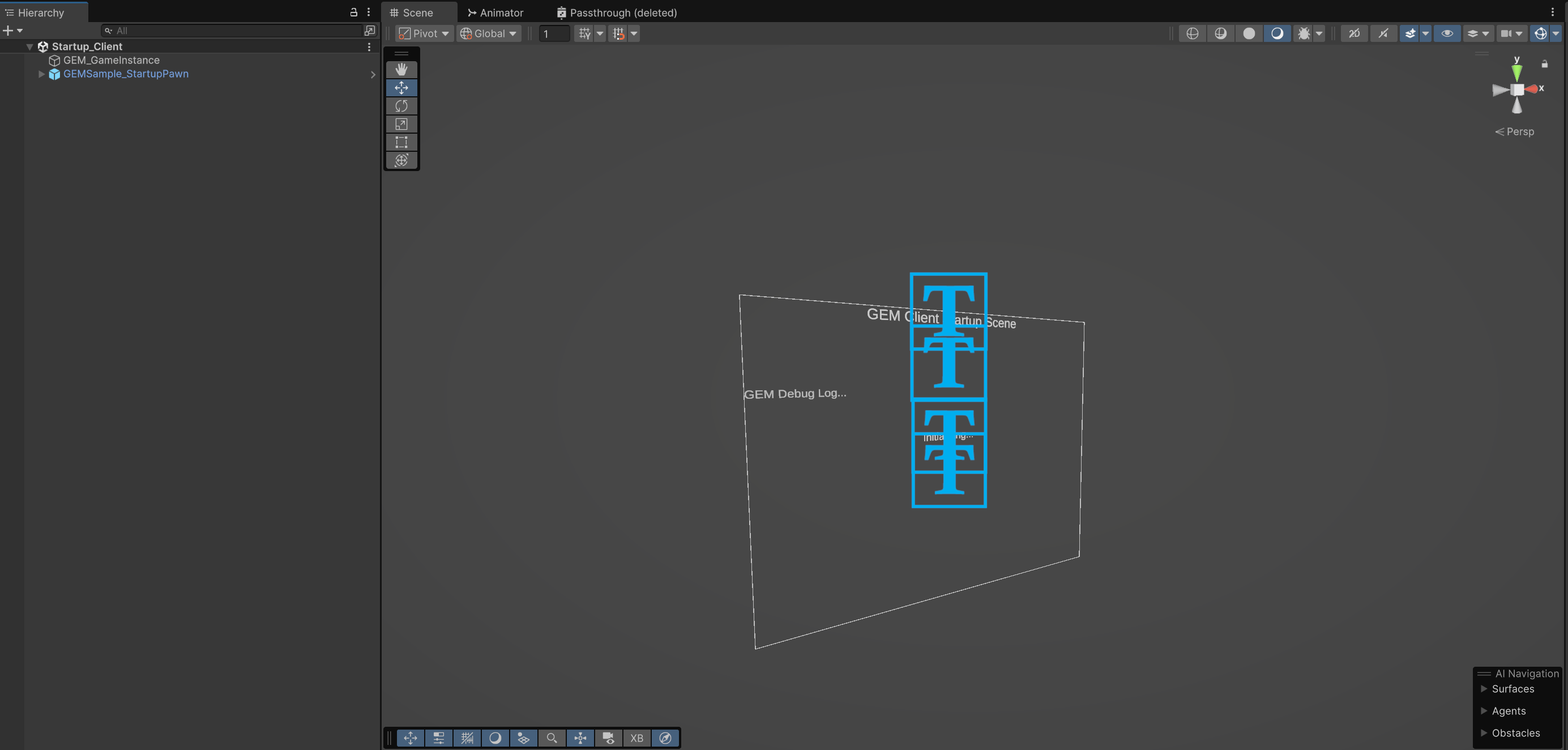Viewport: 1568px width, 750px height.
Task: Expand GEMSample_StartupPawn in hierarchy
Action: [41, 74]
